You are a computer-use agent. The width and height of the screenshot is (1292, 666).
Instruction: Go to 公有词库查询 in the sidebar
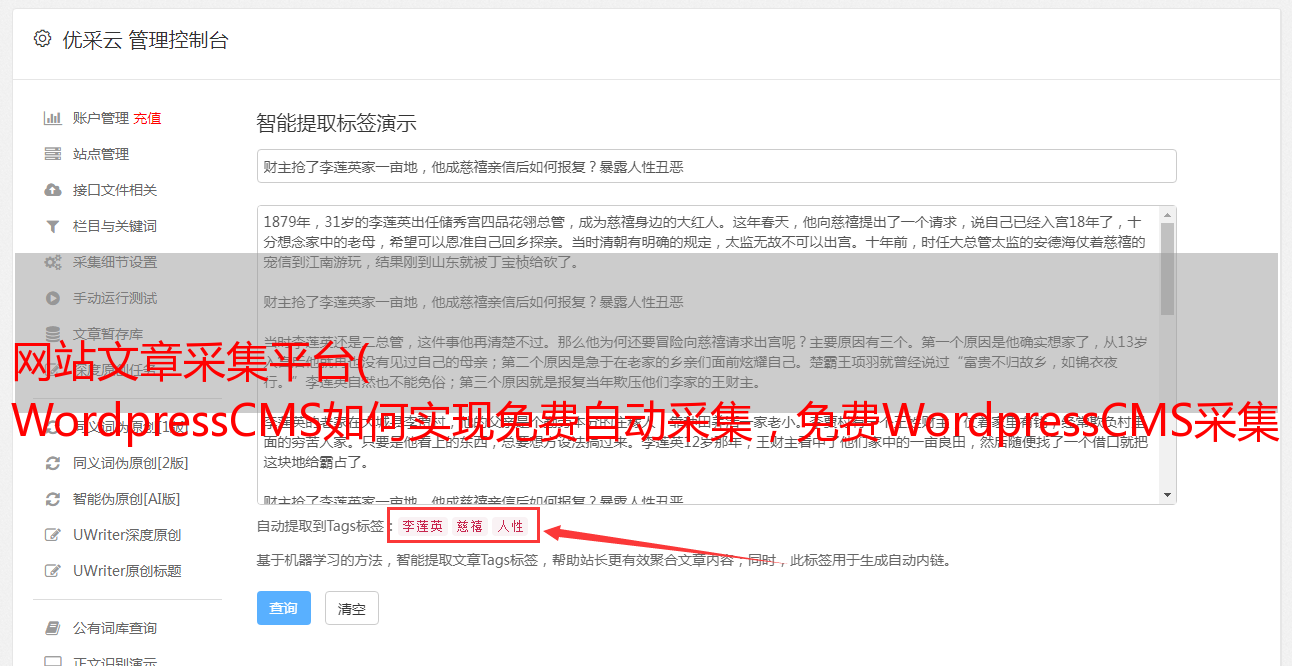coord(115,628)
